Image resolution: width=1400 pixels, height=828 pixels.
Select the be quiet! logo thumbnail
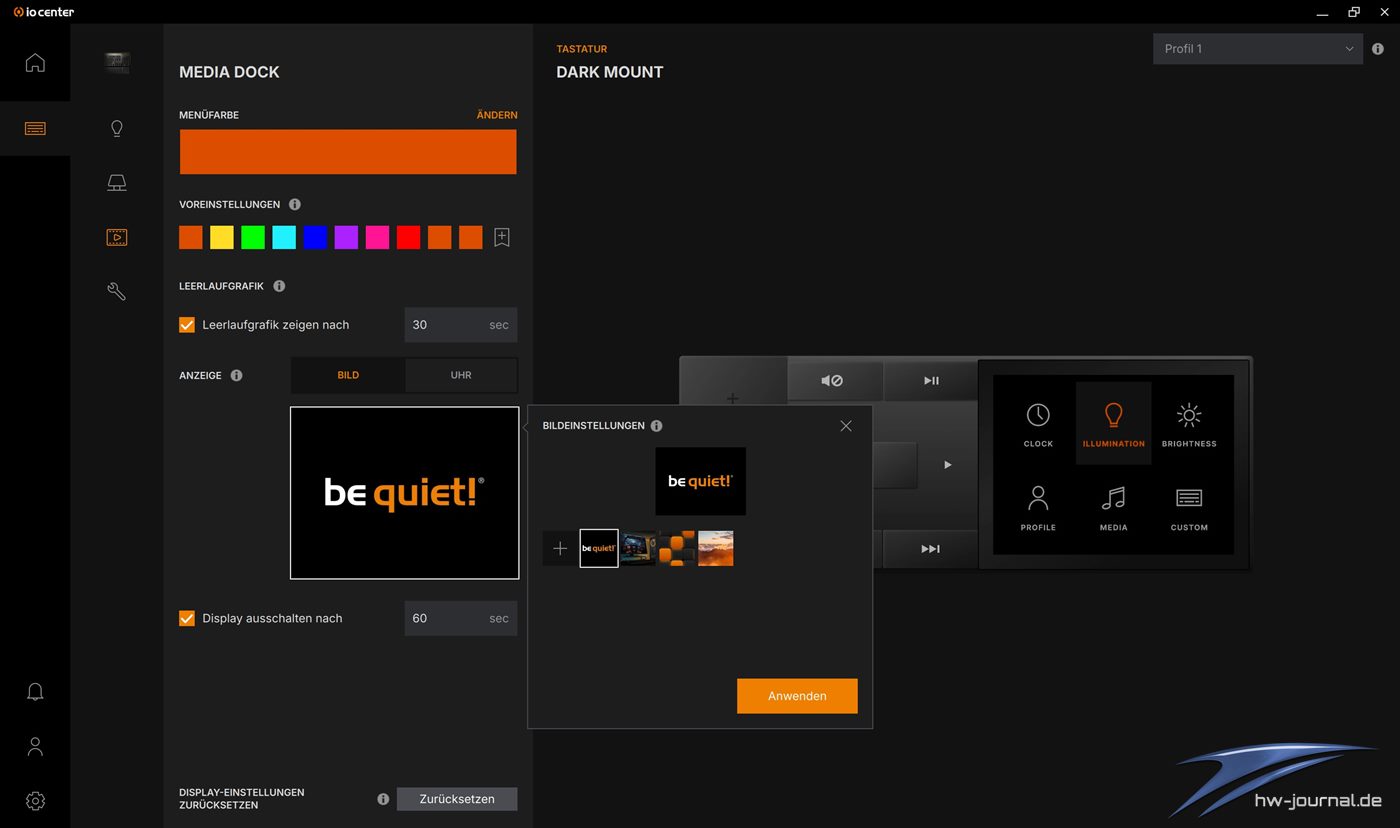point(599,548)
